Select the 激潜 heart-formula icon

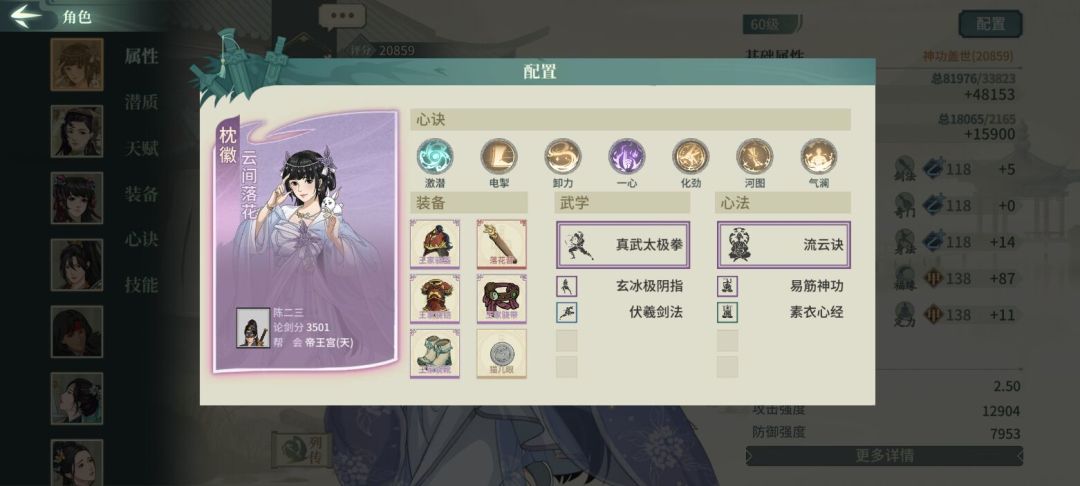(x=435, y=156)
